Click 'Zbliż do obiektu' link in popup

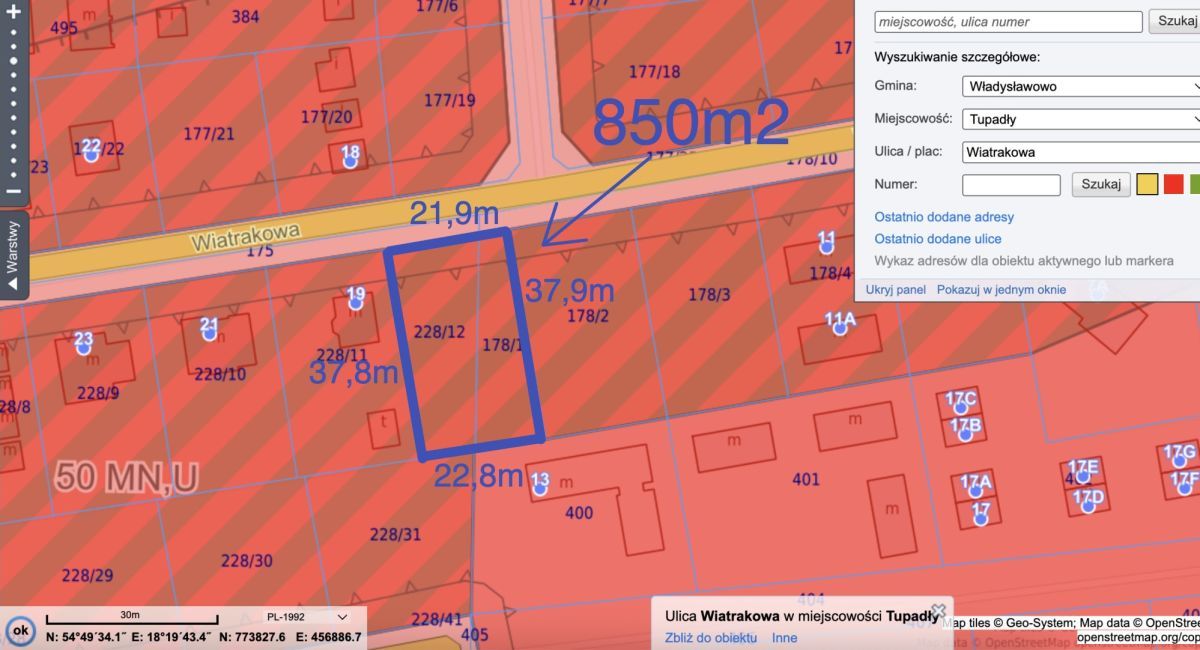tap(711, 638)
